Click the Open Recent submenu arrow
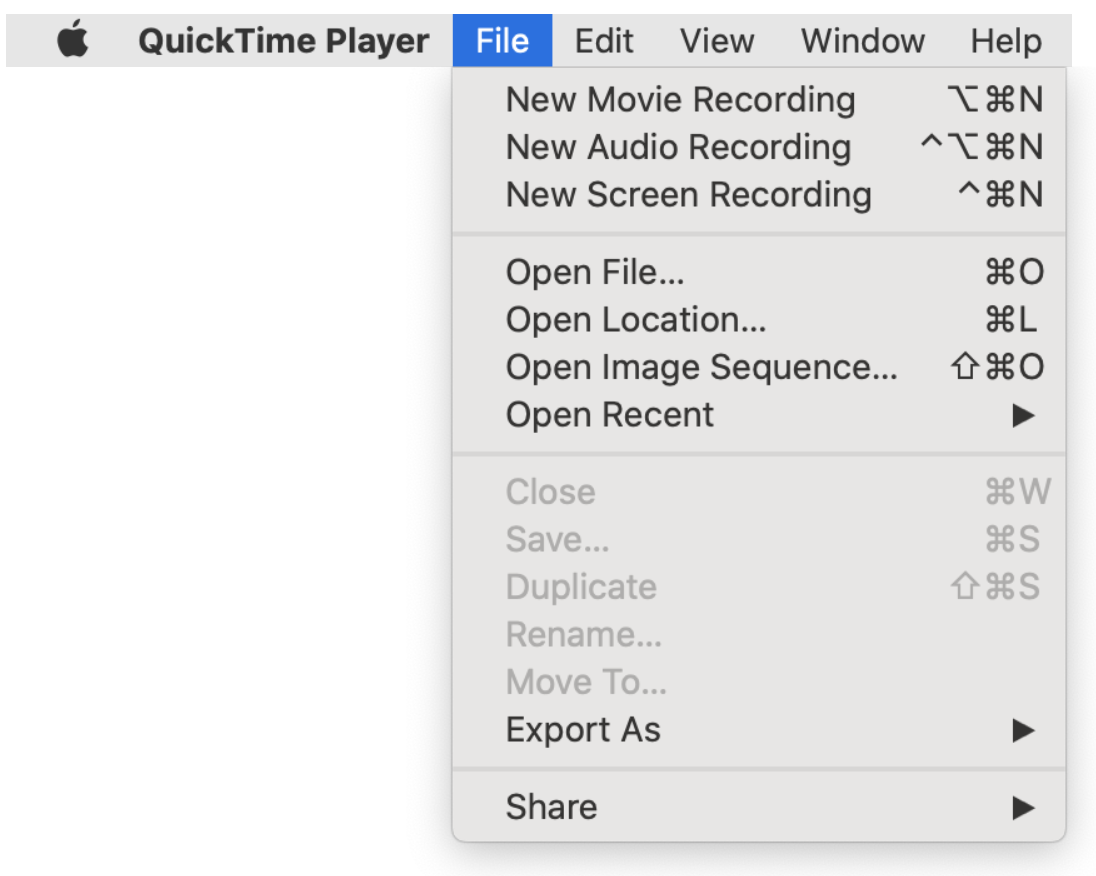1096x876 pixels. [1022, 416]
